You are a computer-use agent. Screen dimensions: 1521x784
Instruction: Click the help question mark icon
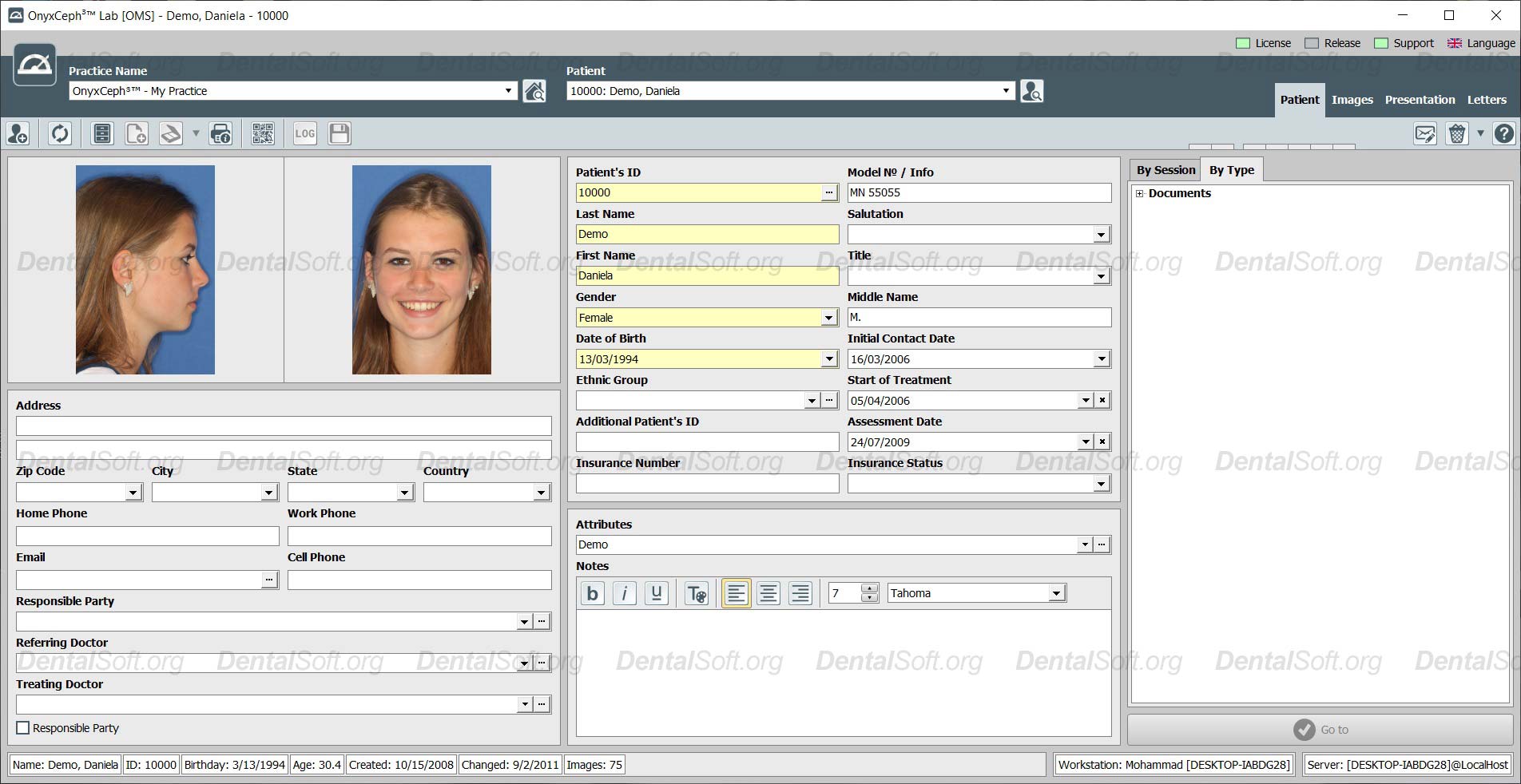[x=1503, y=133]
